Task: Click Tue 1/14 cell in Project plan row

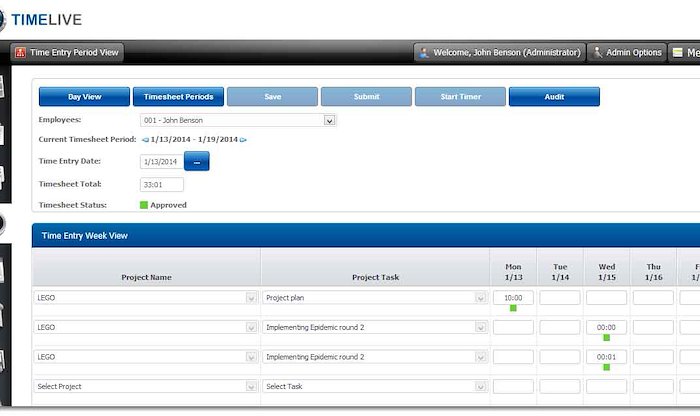Action: tap(560, 298)
